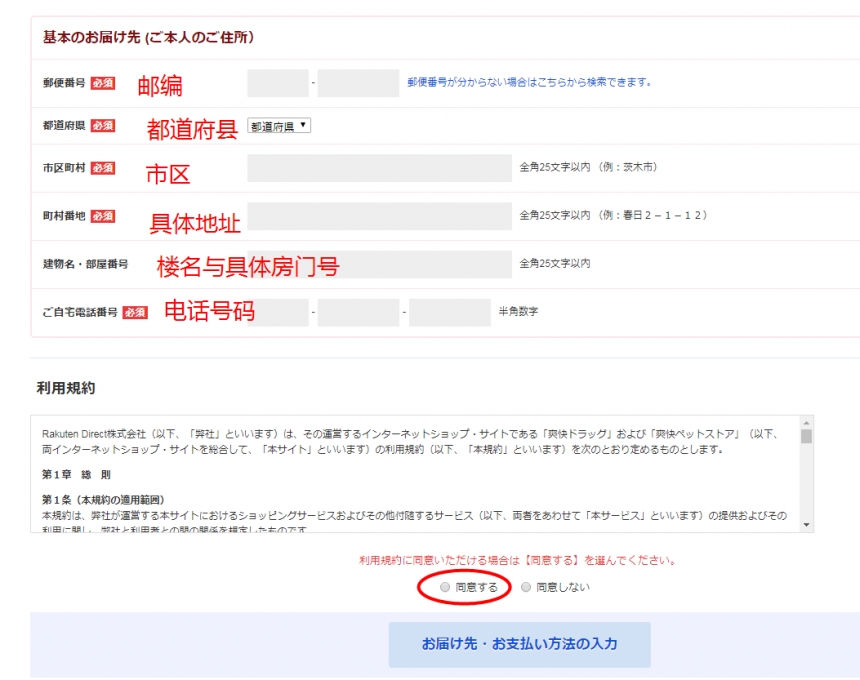This screenshot has width=860, height=680.
Task: Grab the terms box scrollbar thumb
Action: (x=806, y=435)
